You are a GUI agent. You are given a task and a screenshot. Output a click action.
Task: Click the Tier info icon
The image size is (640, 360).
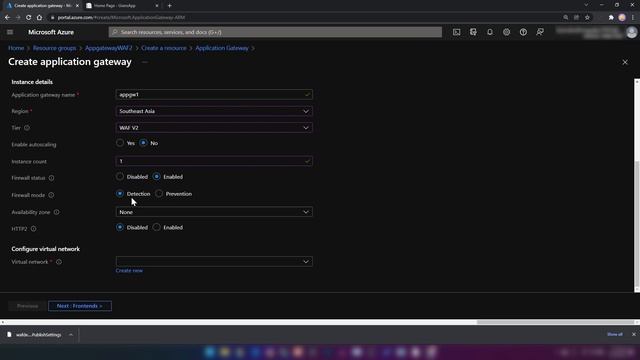pyautogui.click(x=27, y=128)
